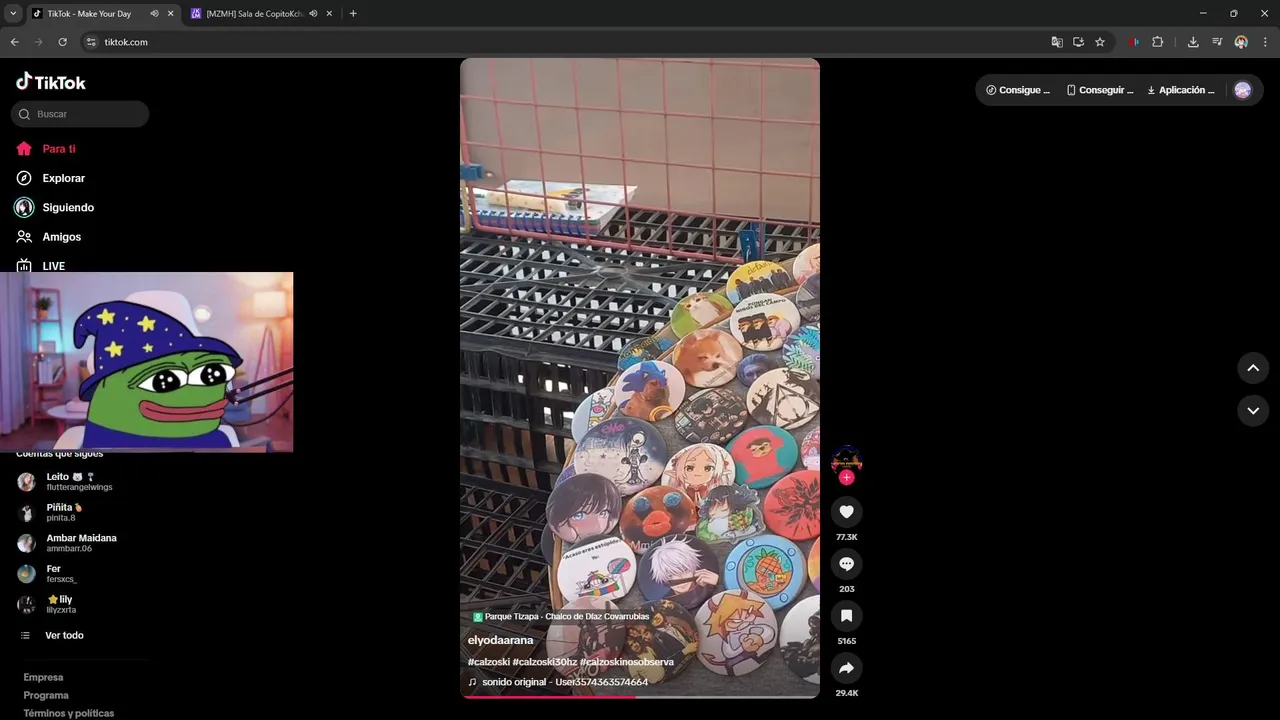Click the #calzoski30hz hashtag
This screenshot has width=1280, height=720.
click(545, 662)
